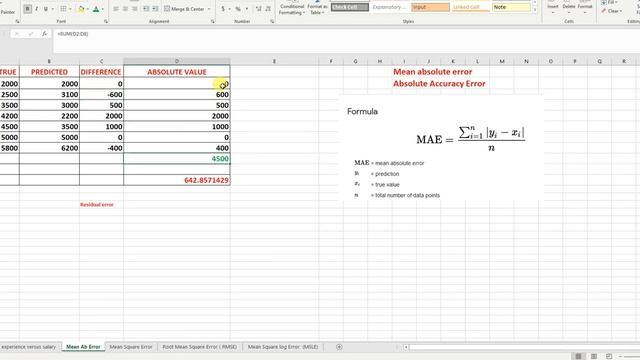
Task: Cancel the formula bar entry
Action: point(17,34)
